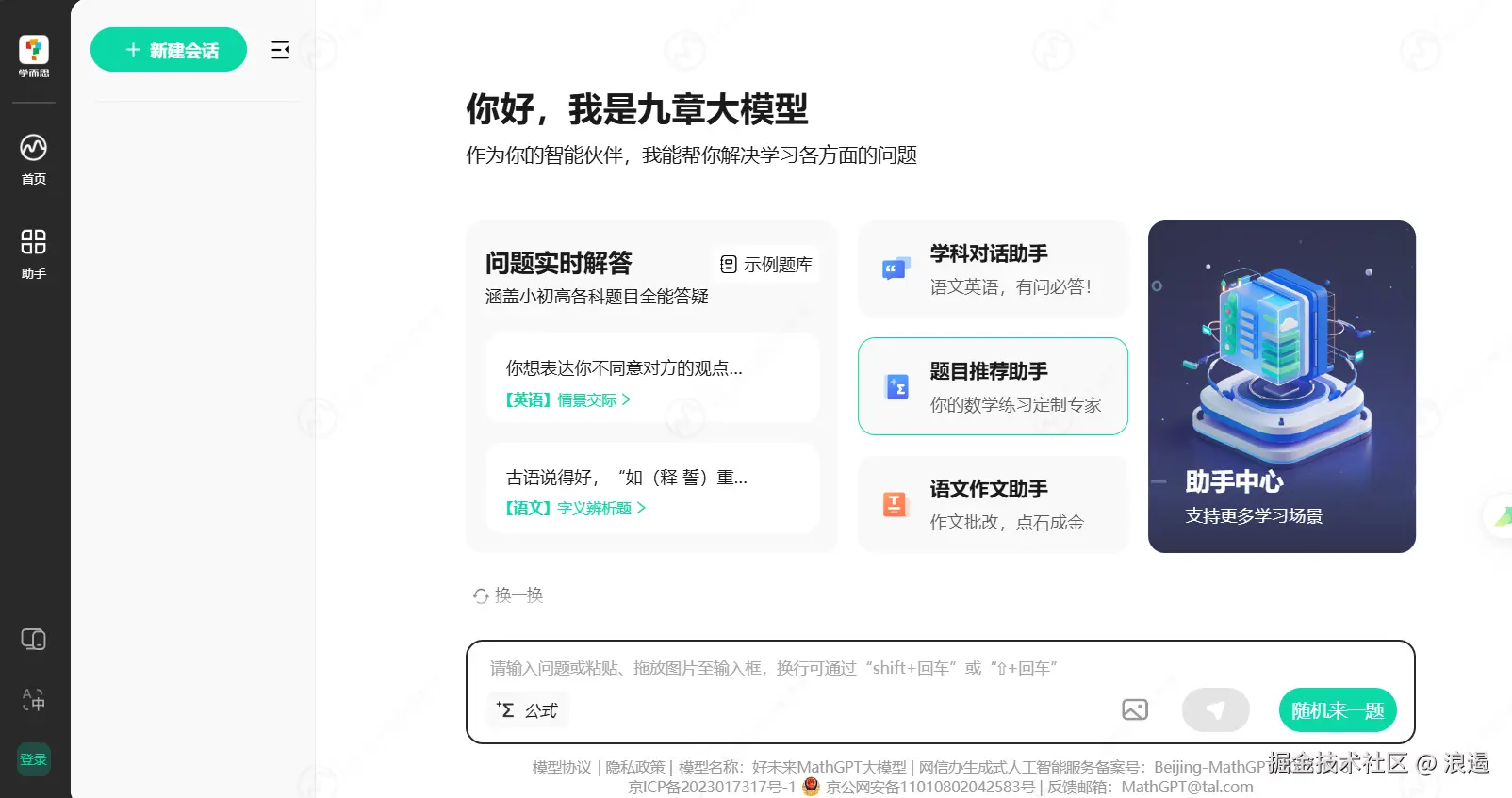Click the heading 你好，我是九章大模型

pyautogui.click(x=637, y=109)
